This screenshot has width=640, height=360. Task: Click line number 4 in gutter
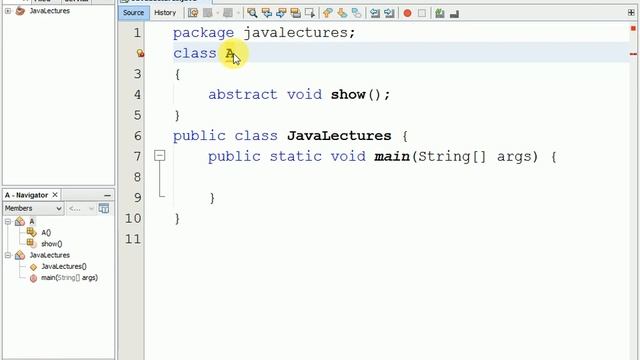(137, 95)
